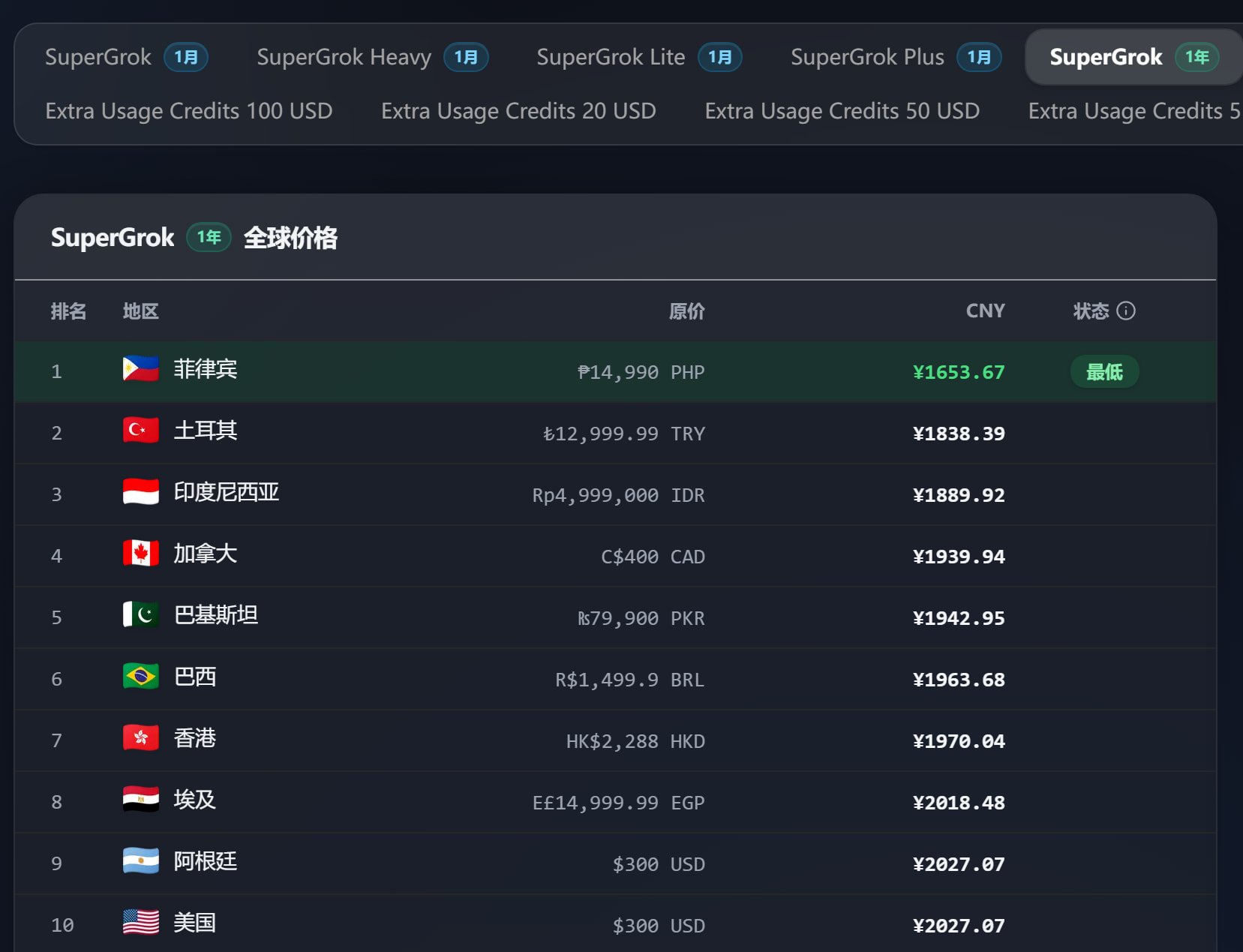1243x952 pixels.
Task: Click the ₨79,900 PKR original price
Action: pos(641,618)
